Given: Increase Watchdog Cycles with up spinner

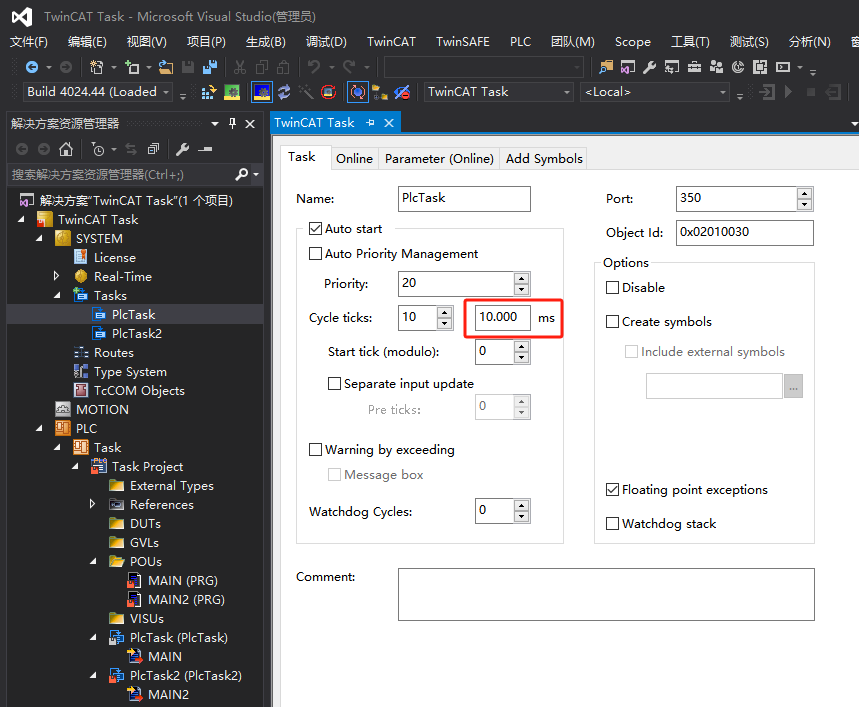Looking at the screenshot, I should tap(522, 505).
